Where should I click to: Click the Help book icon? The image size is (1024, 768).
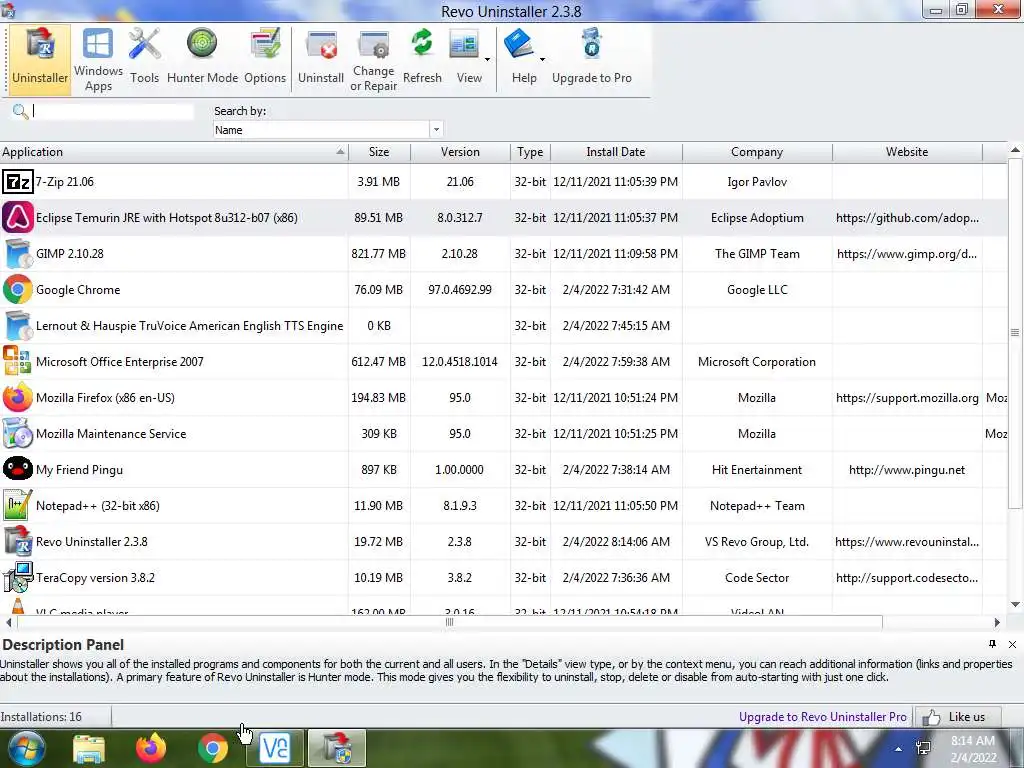pyautogui.click(x=519, y=44)
